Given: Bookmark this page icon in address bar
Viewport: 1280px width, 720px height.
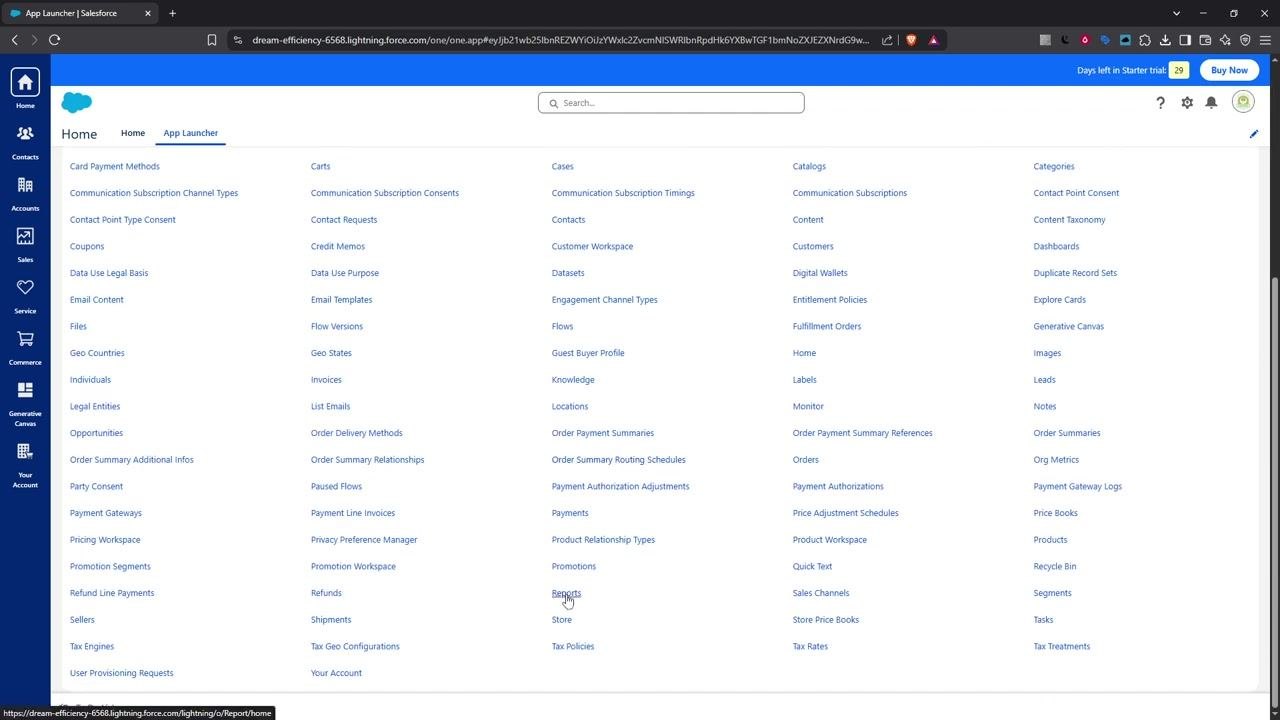Looking at the screenshot, I should pos(212,40).
